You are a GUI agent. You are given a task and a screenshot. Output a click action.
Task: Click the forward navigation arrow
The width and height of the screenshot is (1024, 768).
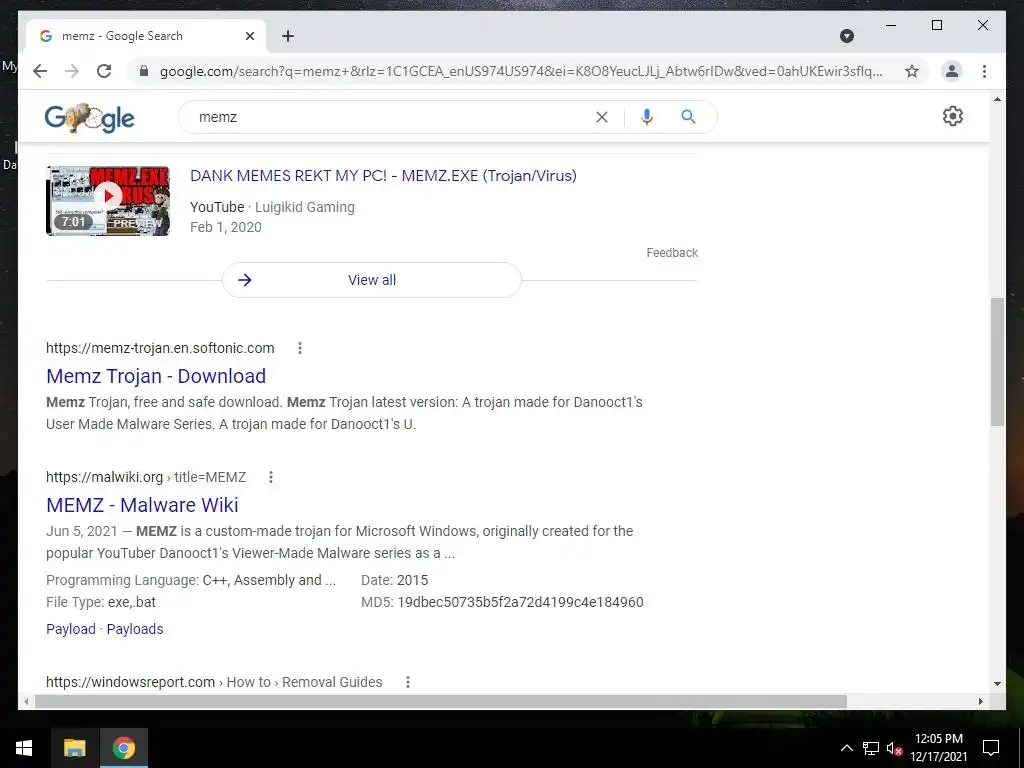72,71
